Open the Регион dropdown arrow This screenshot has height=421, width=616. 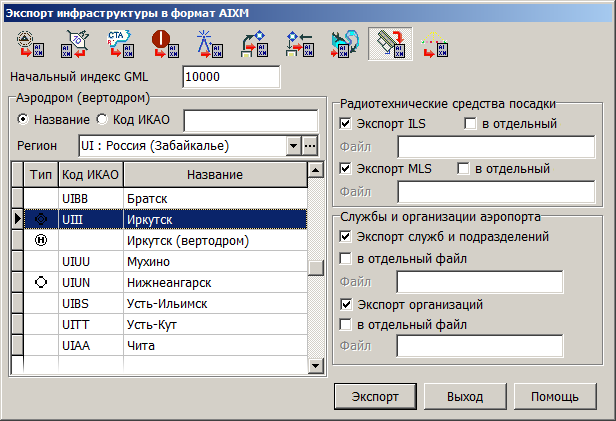click(293, 146)
